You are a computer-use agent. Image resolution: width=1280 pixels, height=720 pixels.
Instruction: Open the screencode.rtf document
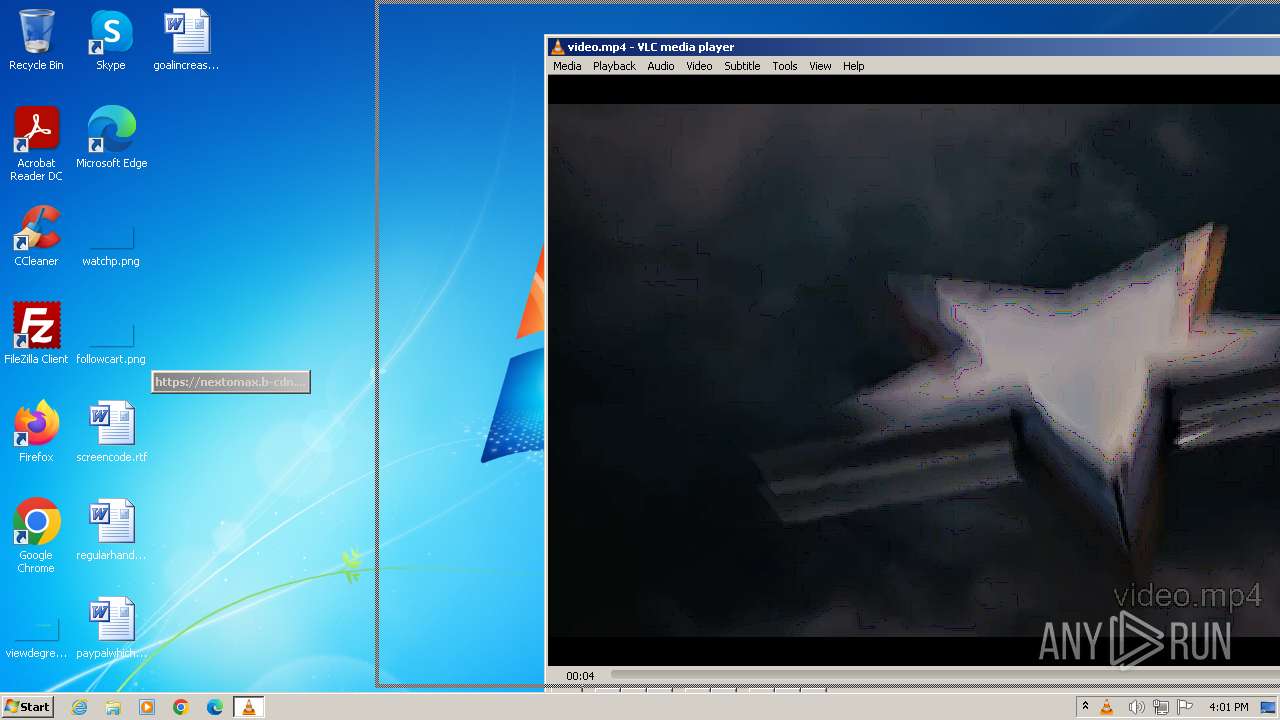pos(111,432)
